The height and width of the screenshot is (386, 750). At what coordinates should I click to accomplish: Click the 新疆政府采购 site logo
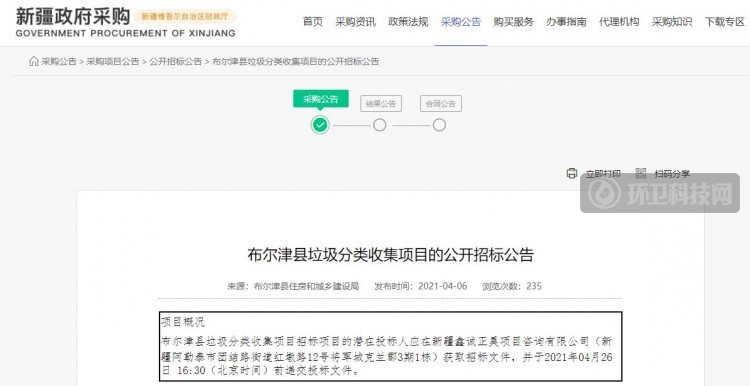pyautogui.click(x=73, y=16)
